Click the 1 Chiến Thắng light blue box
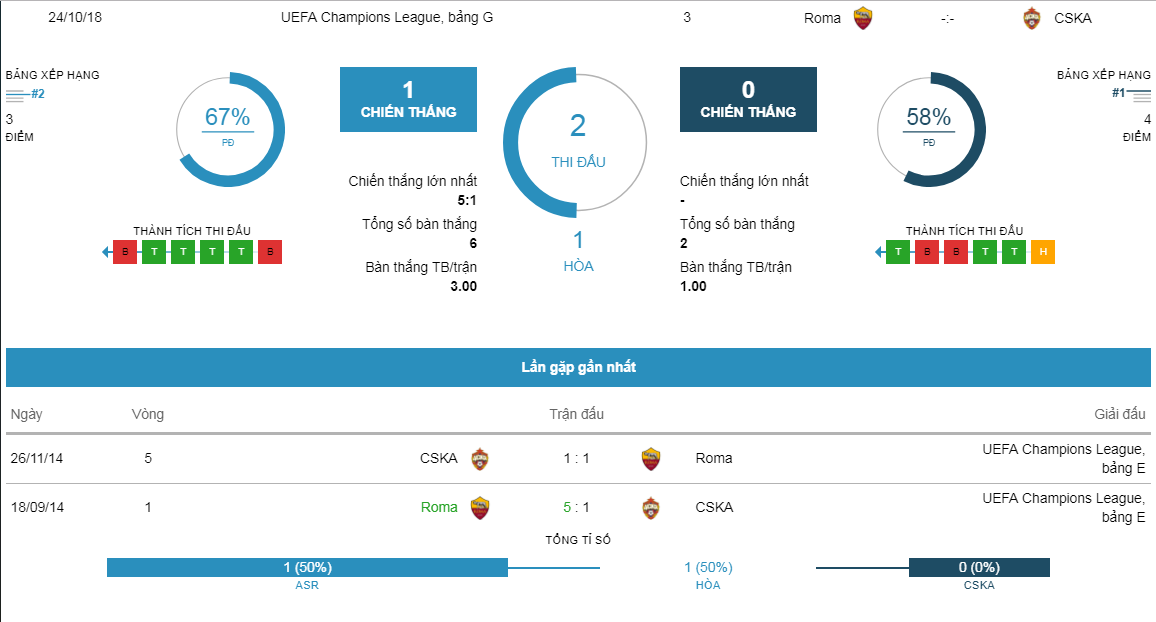This screenshot has width=1156, height=622. tap(408, 99)
